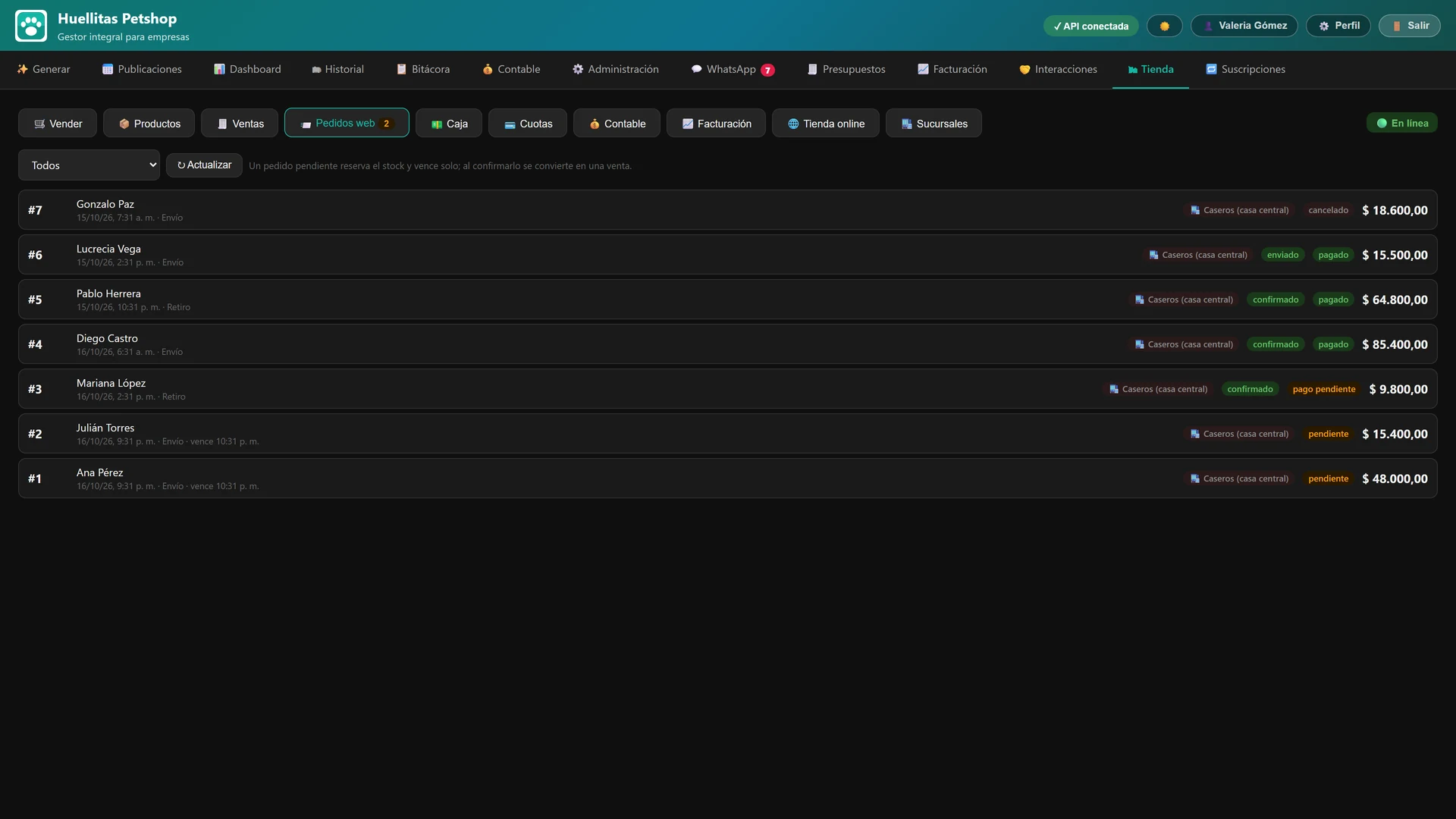Click the API conectada status badge

(x=1090, y=26)
